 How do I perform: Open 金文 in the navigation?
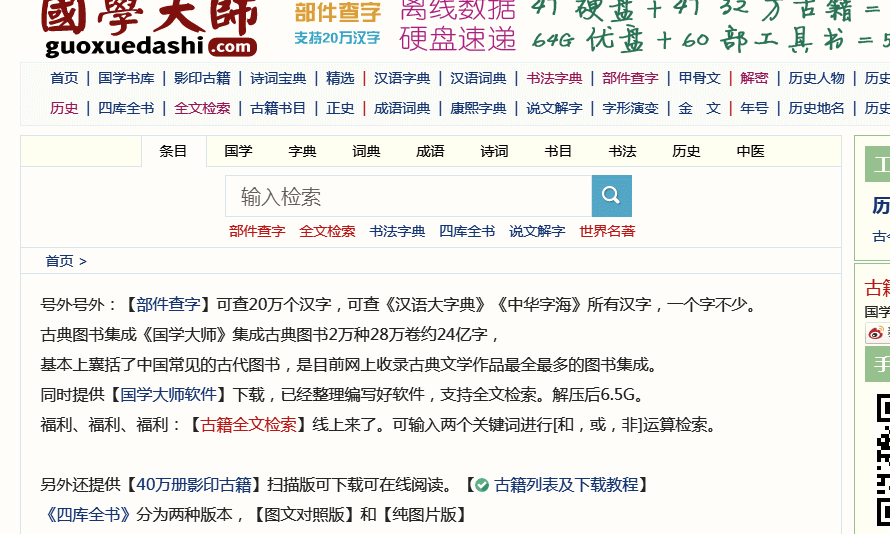point(699,108)
